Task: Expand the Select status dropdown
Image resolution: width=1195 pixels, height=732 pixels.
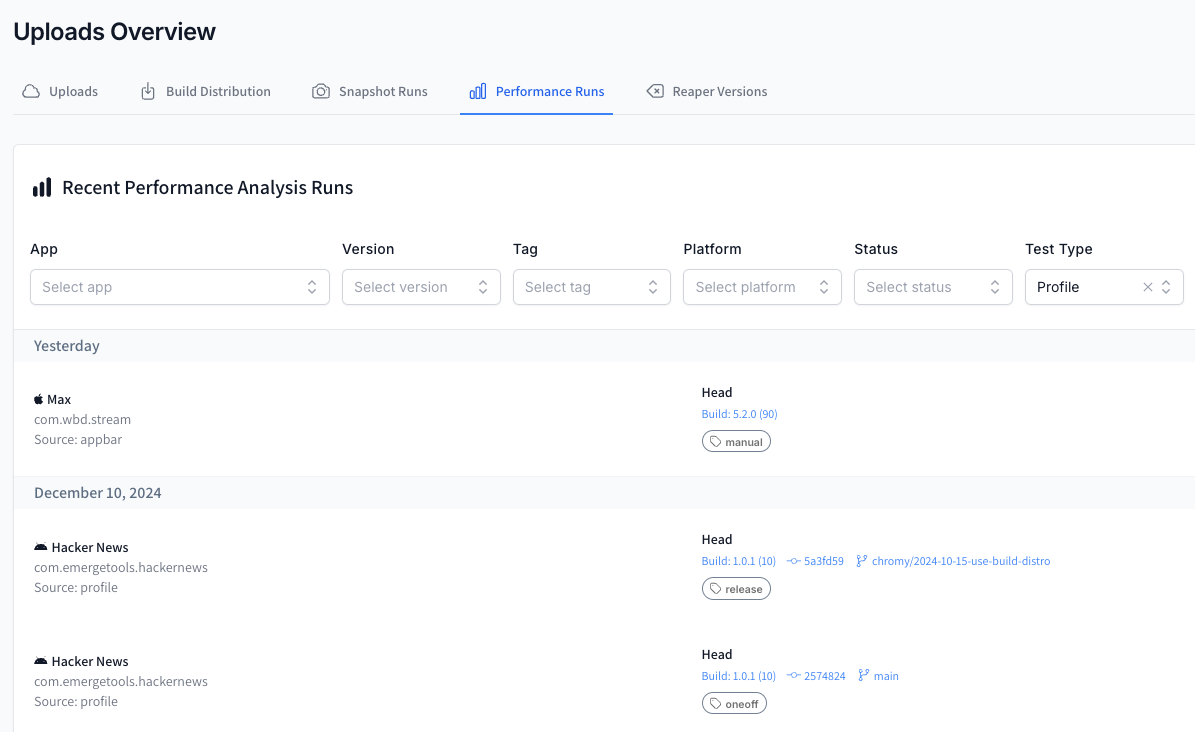Action: (x=933, y=287)
